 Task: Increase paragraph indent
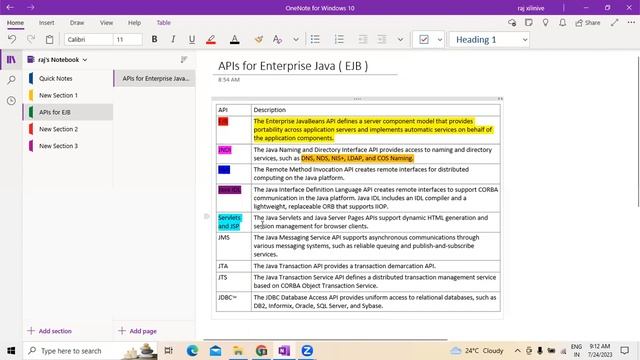(x=382, y=39)
